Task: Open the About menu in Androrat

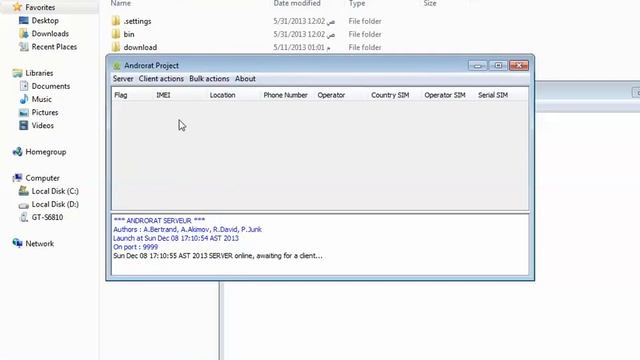Action: pos(245,79)
